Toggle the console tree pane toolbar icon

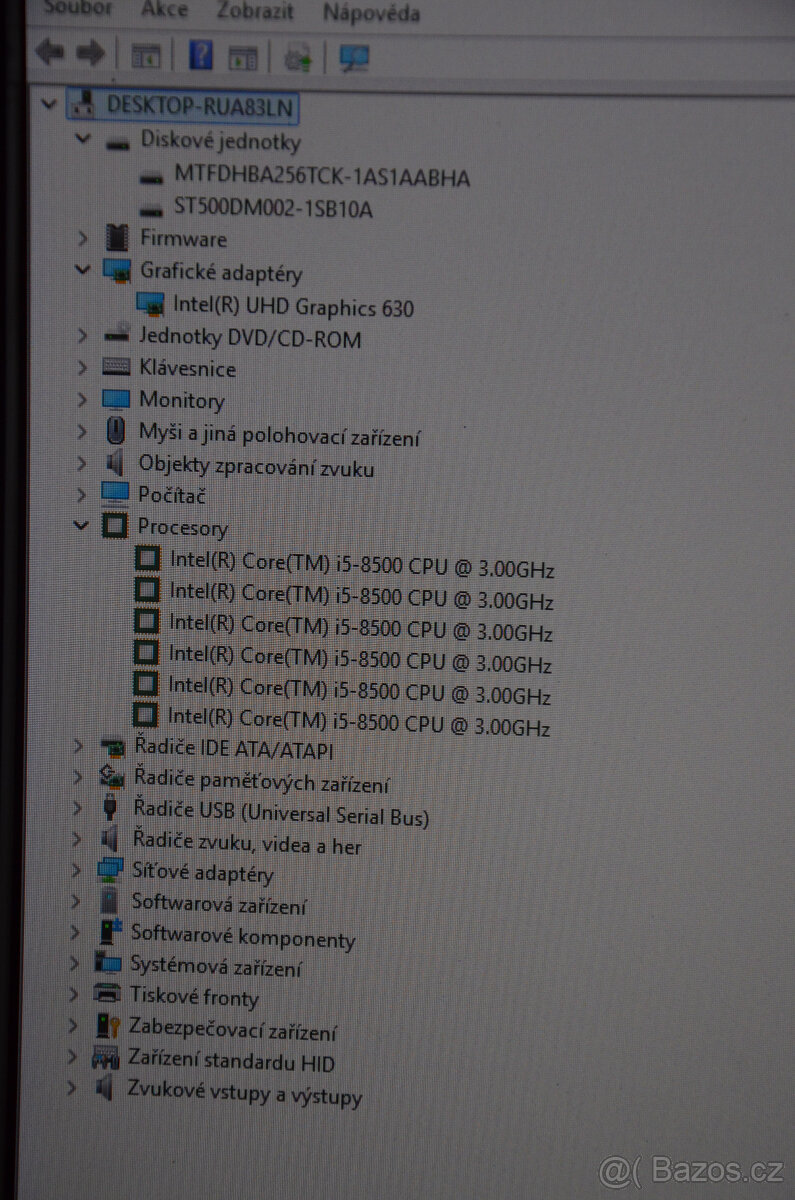click(x=146, y=55)
